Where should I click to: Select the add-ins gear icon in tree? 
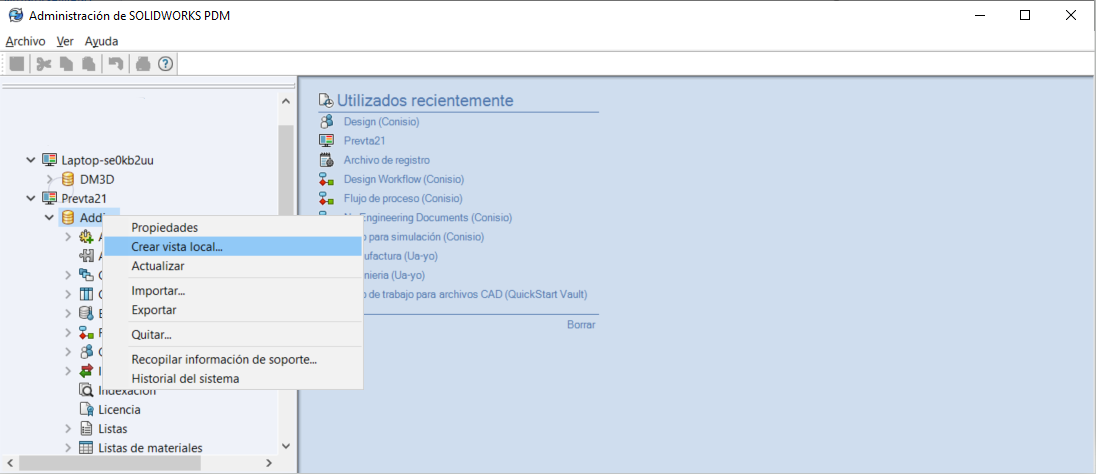click(87, 237)
